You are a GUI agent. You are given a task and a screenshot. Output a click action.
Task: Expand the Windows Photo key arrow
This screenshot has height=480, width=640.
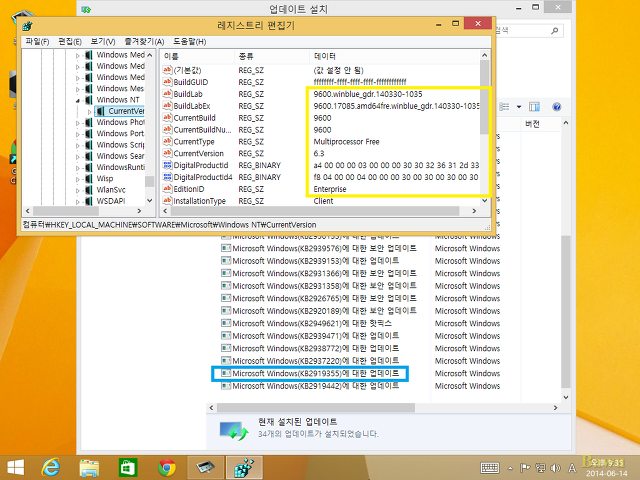[x=78, y=122]
